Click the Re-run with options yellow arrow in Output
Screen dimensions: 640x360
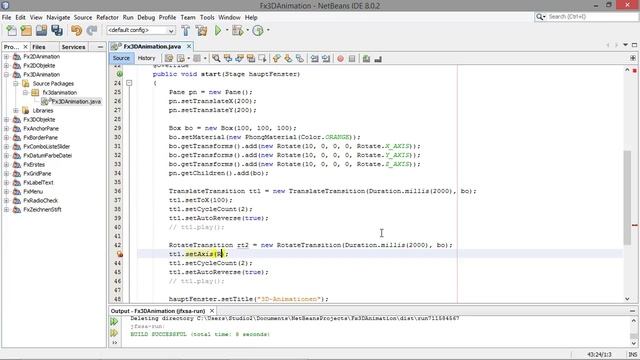click(114, 333)
